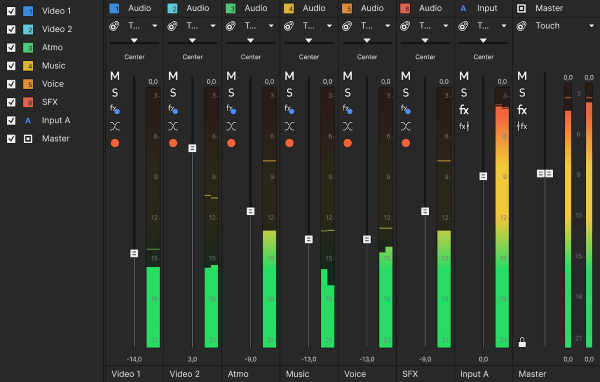Unlock the Master fader lock icon

522,342
